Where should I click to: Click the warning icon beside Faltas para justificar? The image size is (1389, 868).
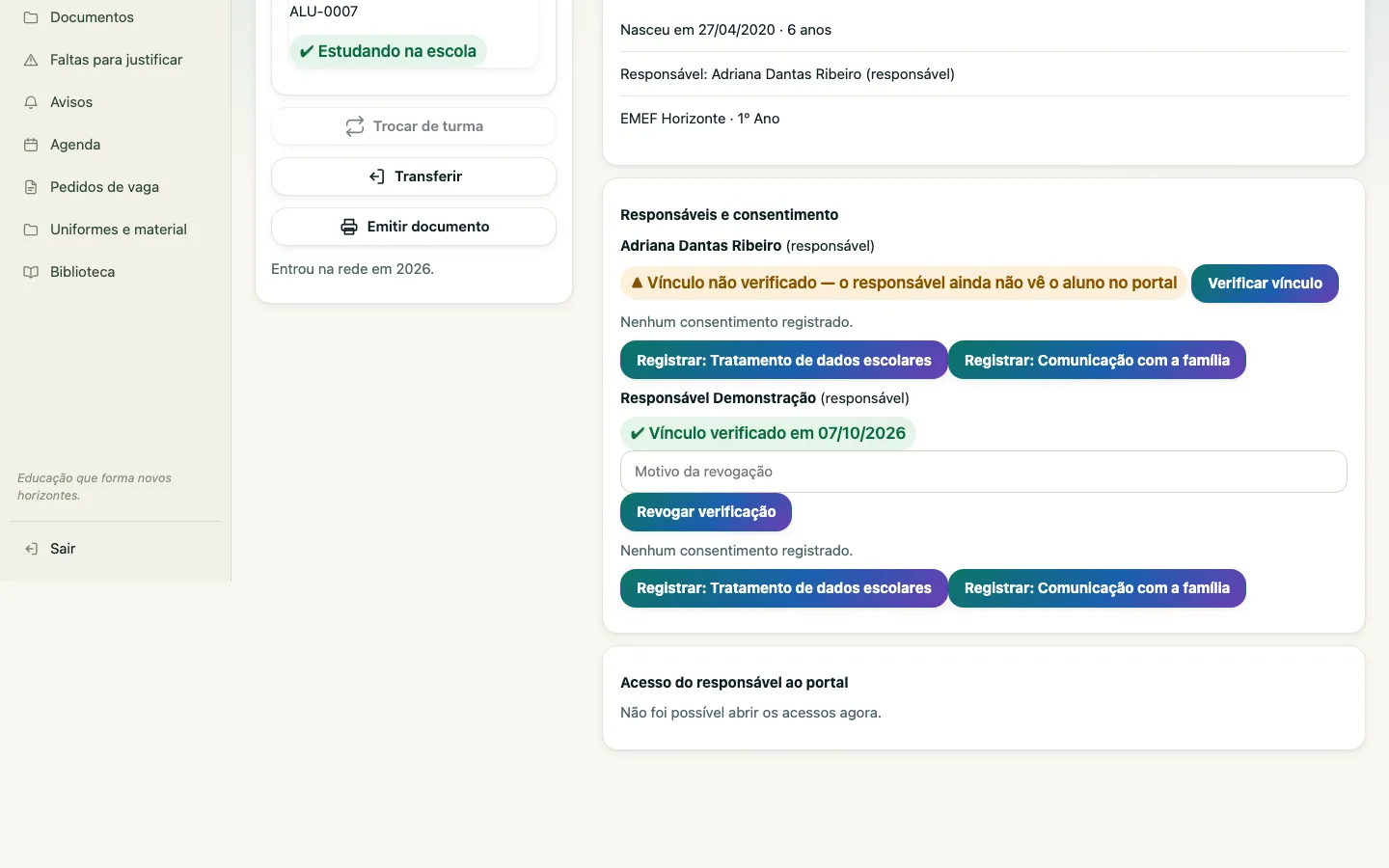(x=31, y=60)
